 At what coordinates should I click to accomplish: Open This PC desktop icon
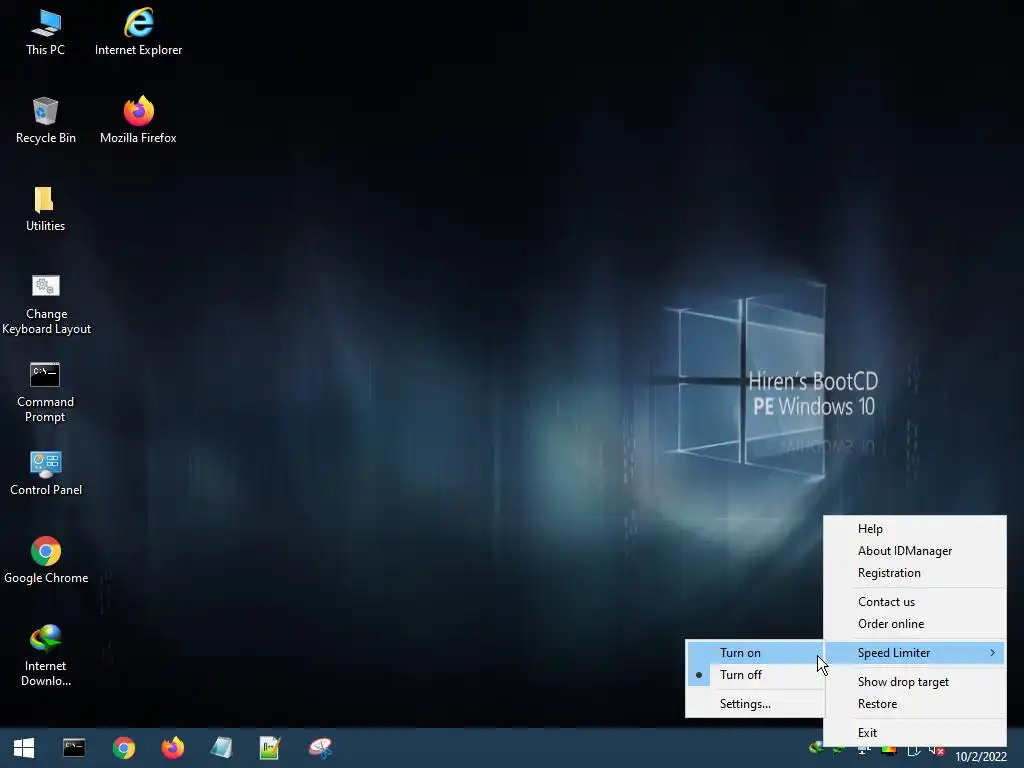(x=46, y=33)
